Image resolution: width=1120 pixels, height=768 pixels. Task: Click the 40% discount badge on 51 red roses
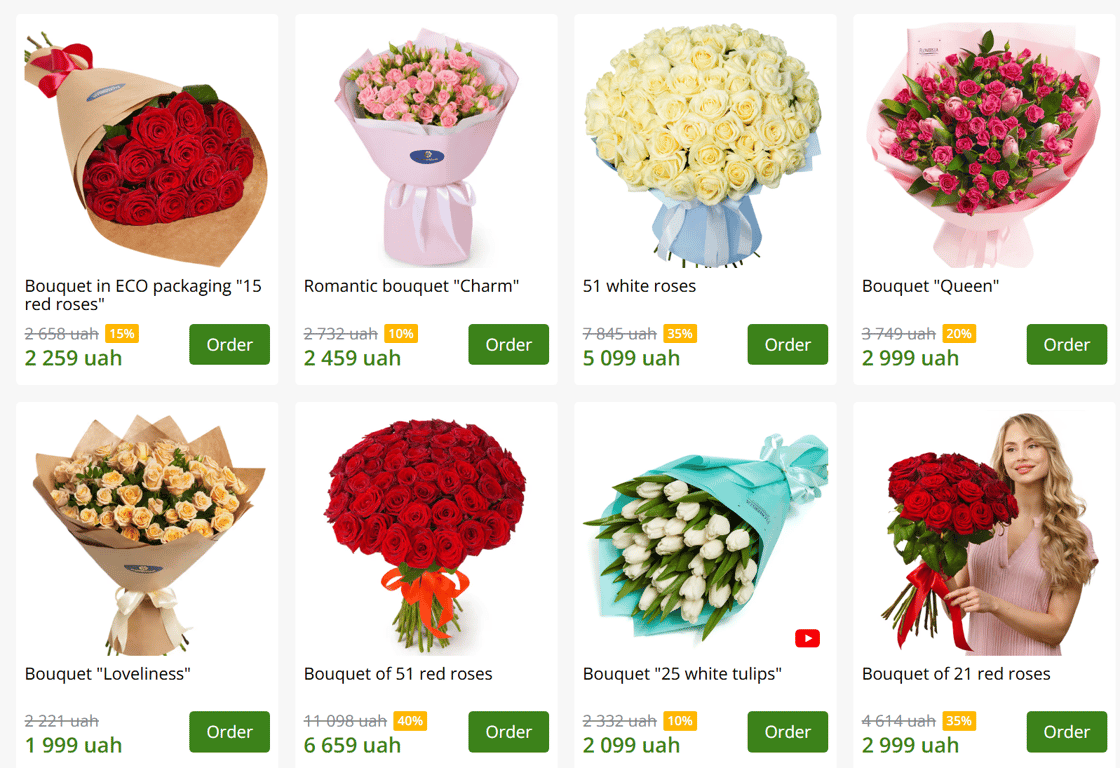tap(410, 721)
